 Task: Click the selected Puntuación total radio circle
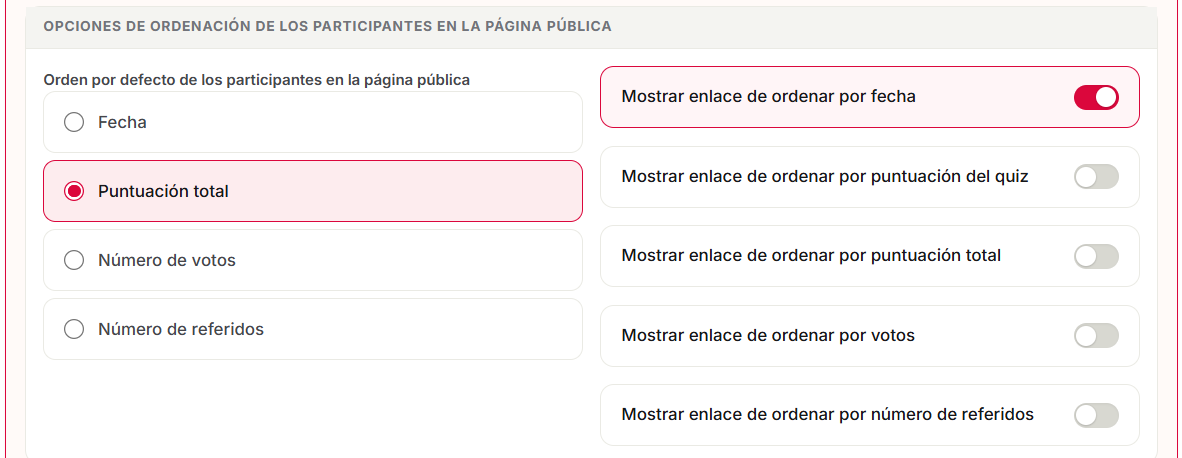click(x=74, y=191)
